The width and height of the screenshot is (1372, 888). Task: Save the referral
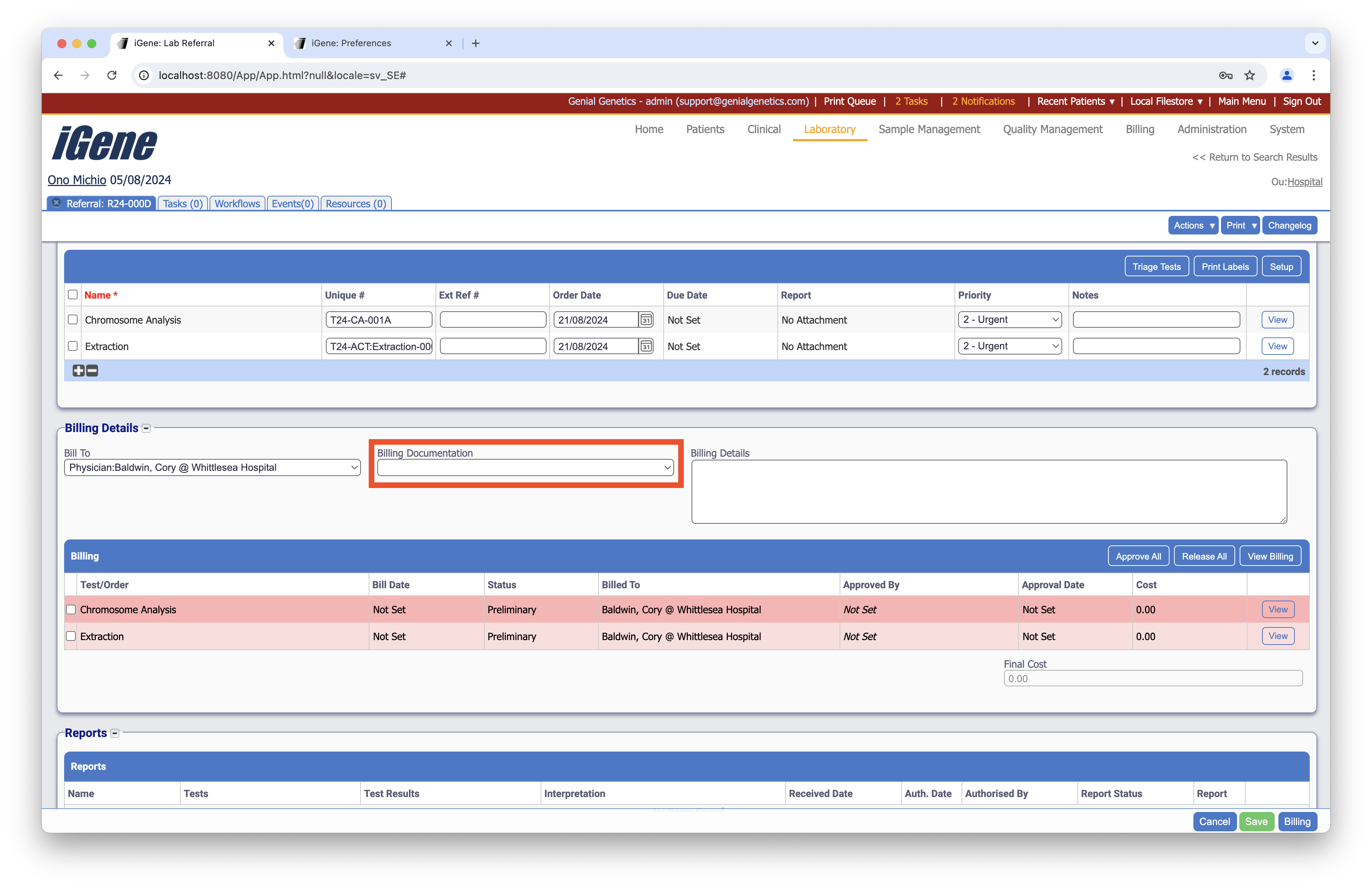click(1257, 821)
